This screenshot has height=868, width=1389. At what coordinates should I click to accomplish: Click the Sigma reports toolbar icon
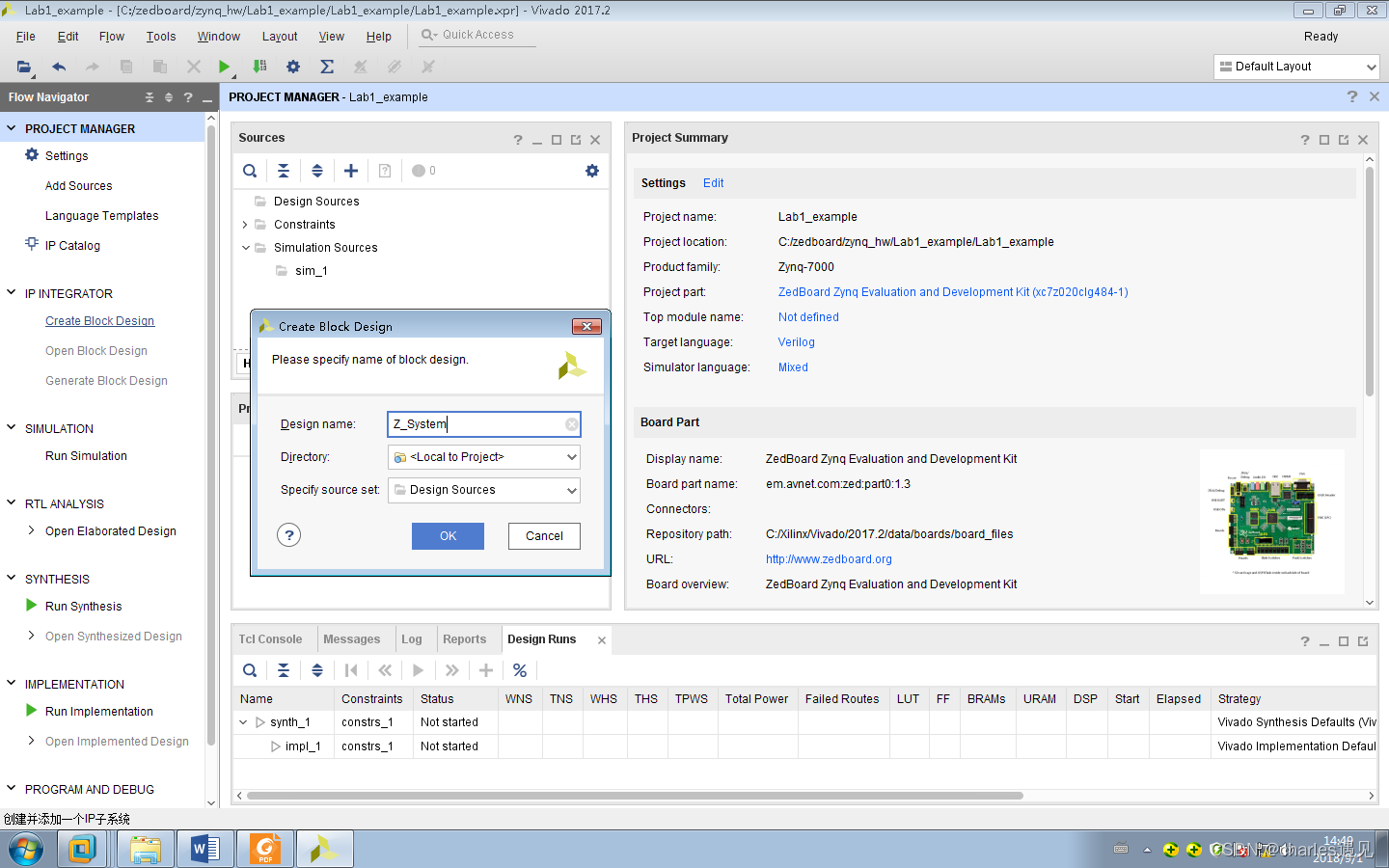pos(327,67)
